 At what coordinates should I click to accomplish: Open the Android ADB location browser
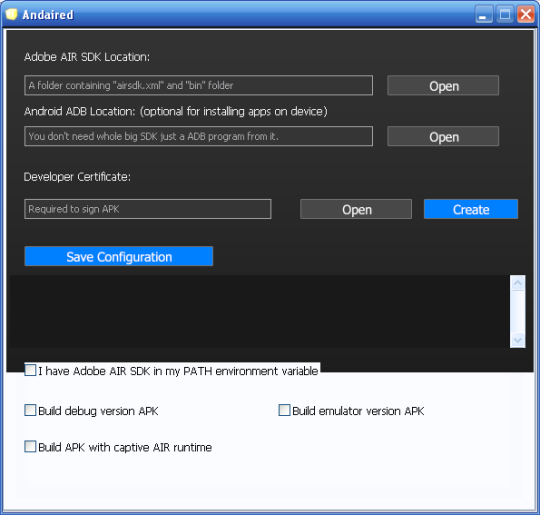point(443,136)
